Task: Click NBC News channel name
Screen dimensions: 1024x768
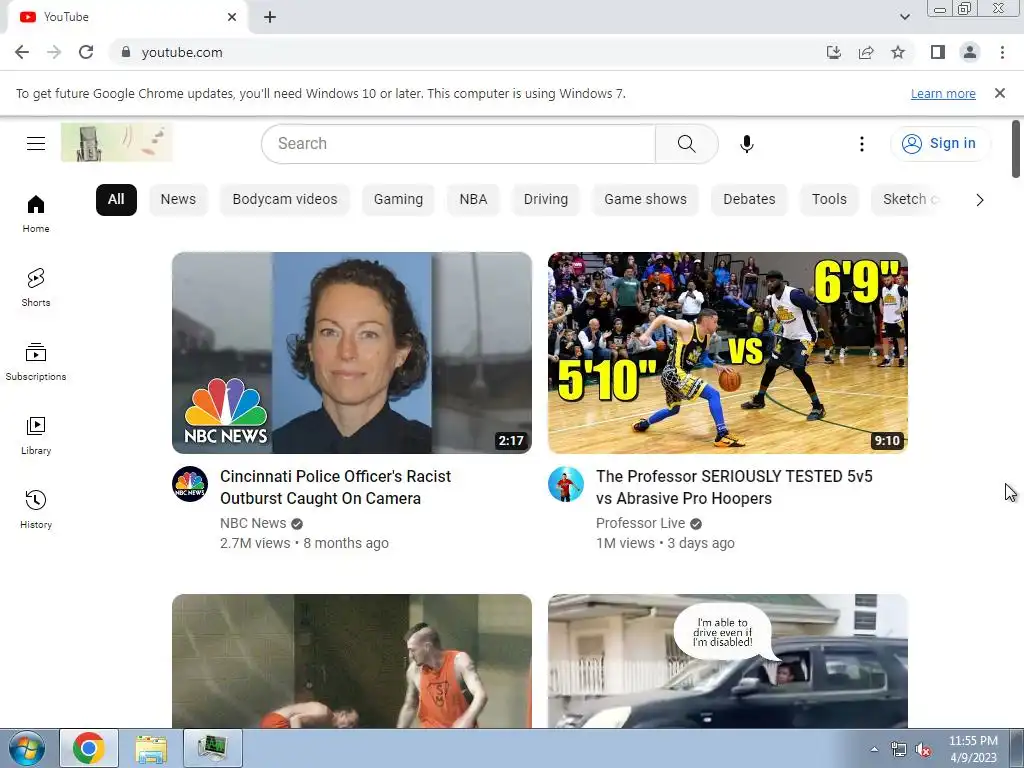Action: click(x=253, y=523)
